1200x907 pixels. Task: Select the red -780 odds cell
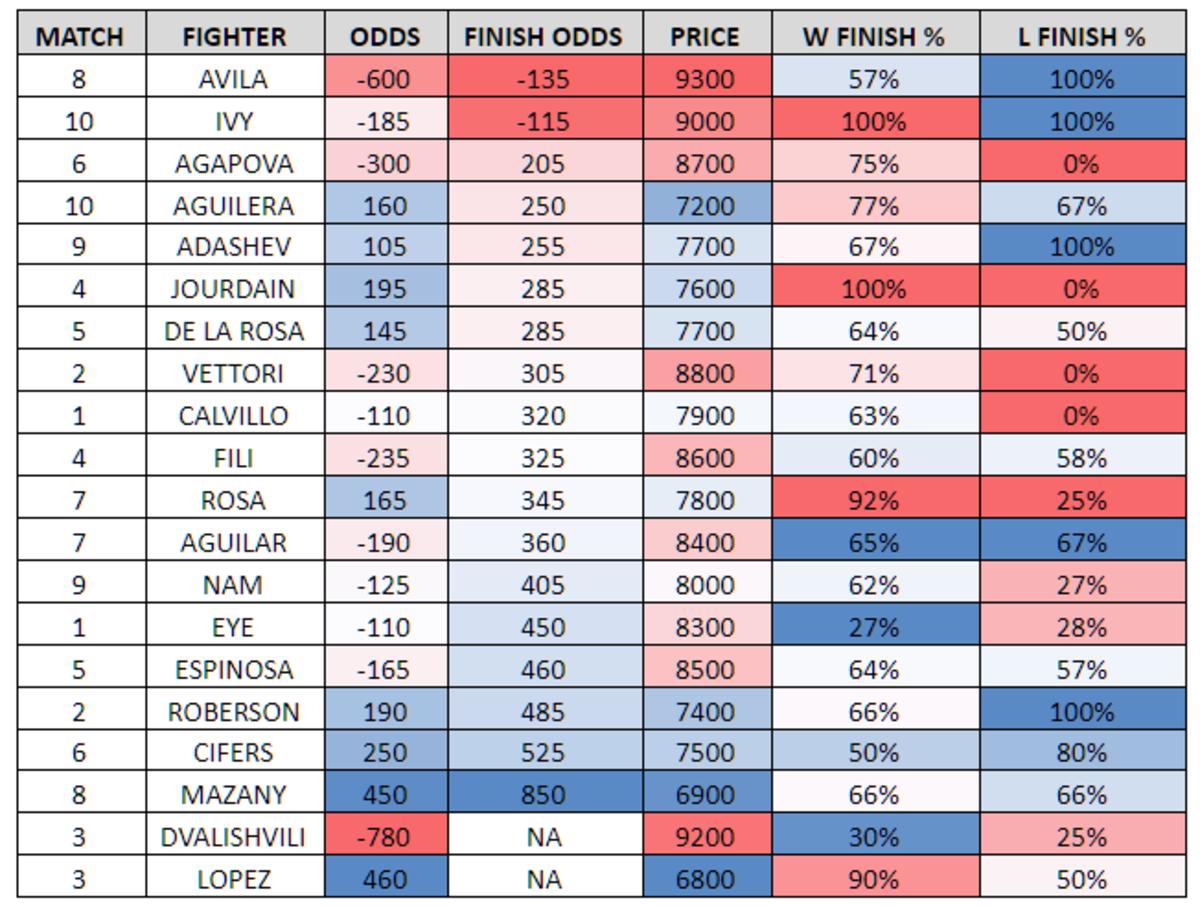point(384,837)
